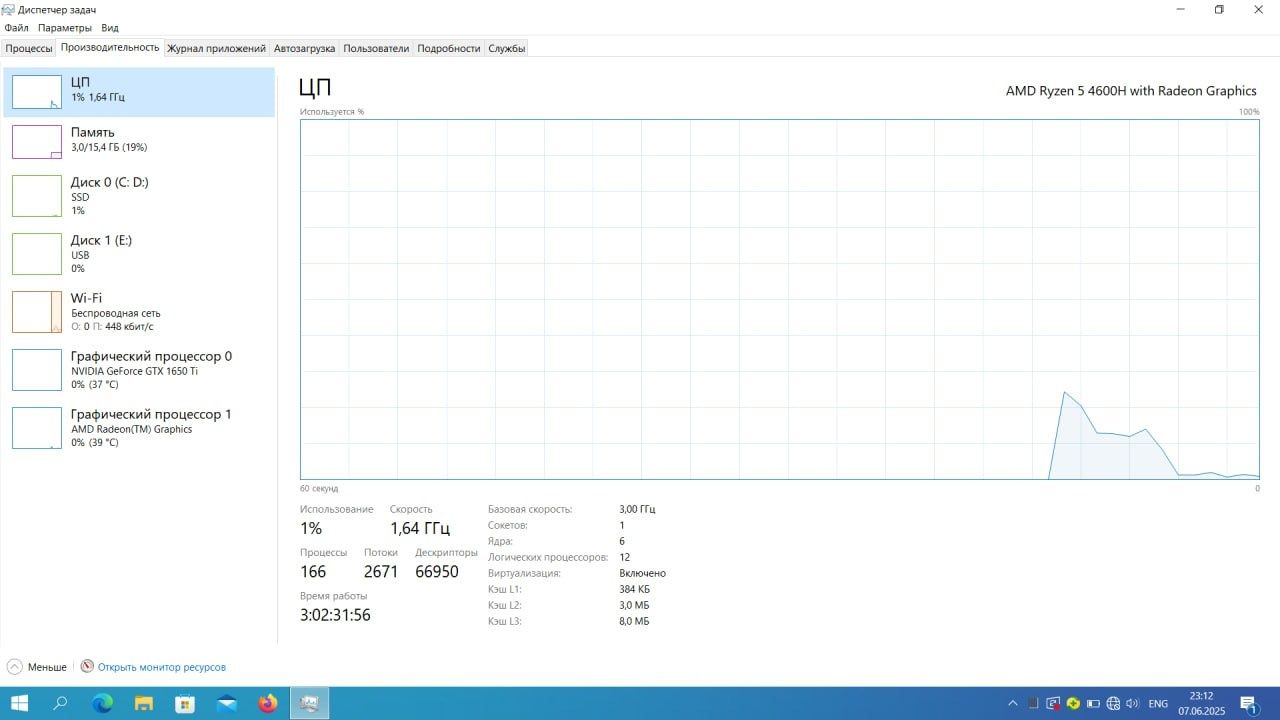Click the Процессы count 166
Image resolution: width=1280 pixels, height=720 pixels.
pyautogui.click(x=313, y=572)
